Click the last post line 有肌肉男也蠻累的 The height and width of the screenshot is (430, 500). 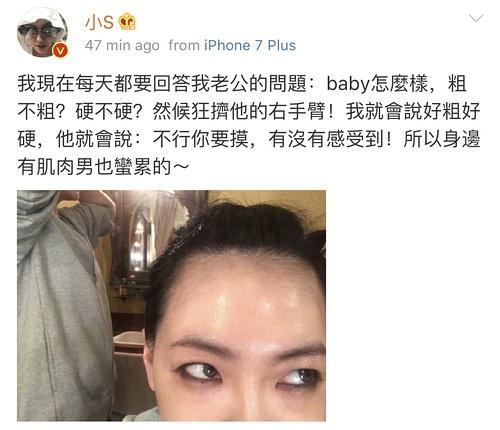[103, 167]
